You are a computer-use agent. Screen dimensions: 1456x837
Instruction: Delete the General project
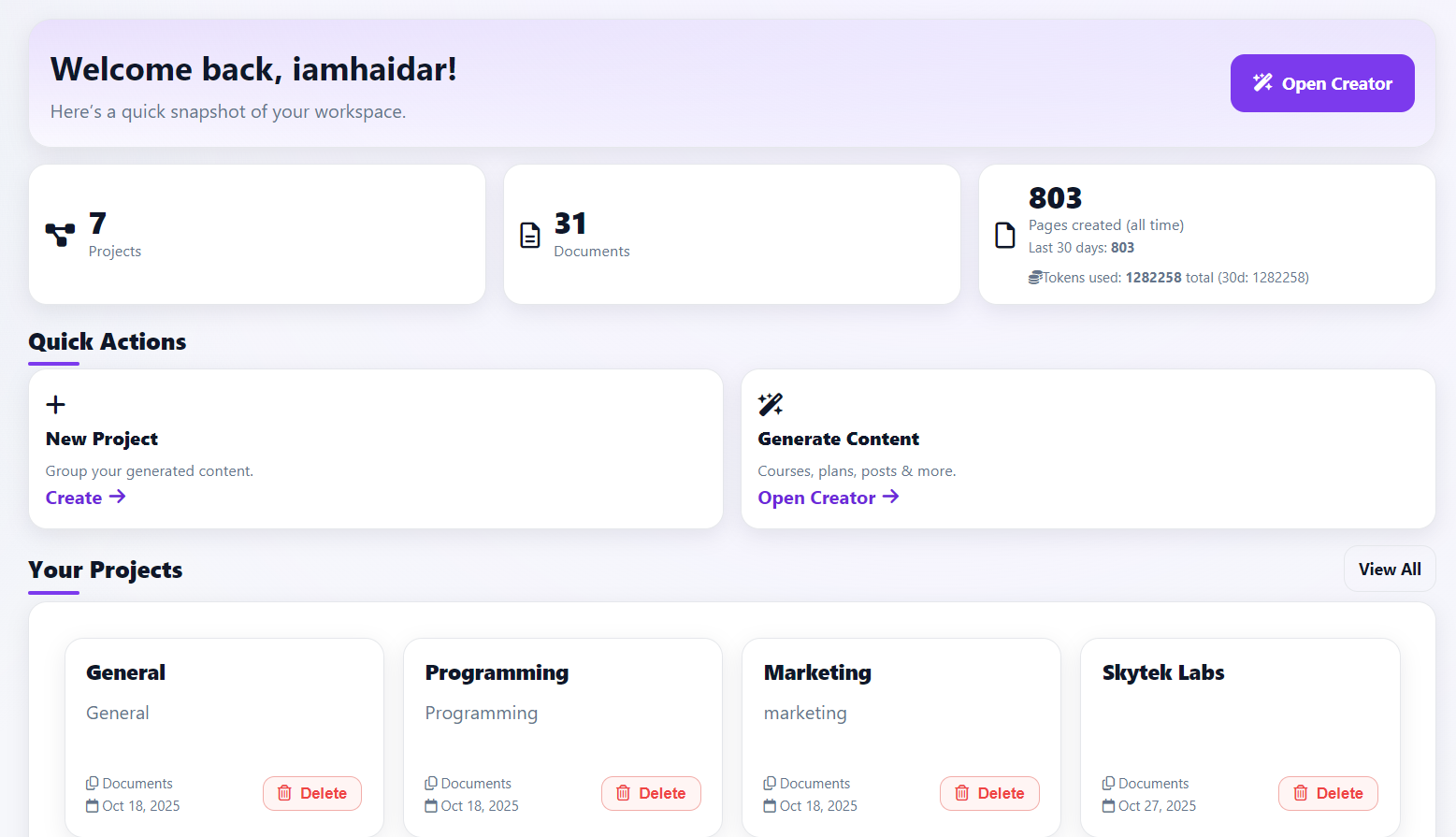tap(311, 793)
